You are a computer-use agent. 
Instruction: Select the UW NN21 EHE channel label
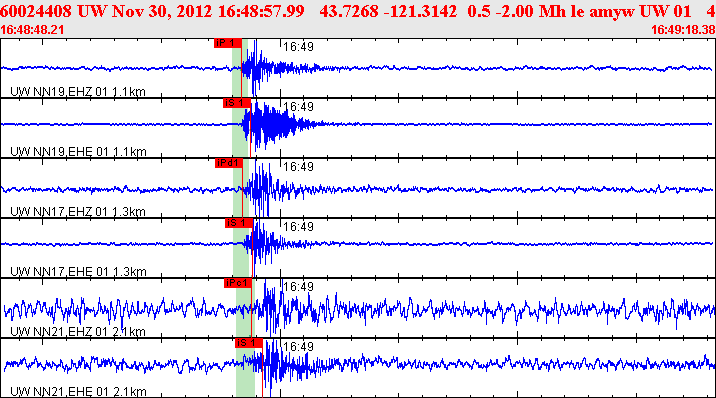[x=78, y=391]
